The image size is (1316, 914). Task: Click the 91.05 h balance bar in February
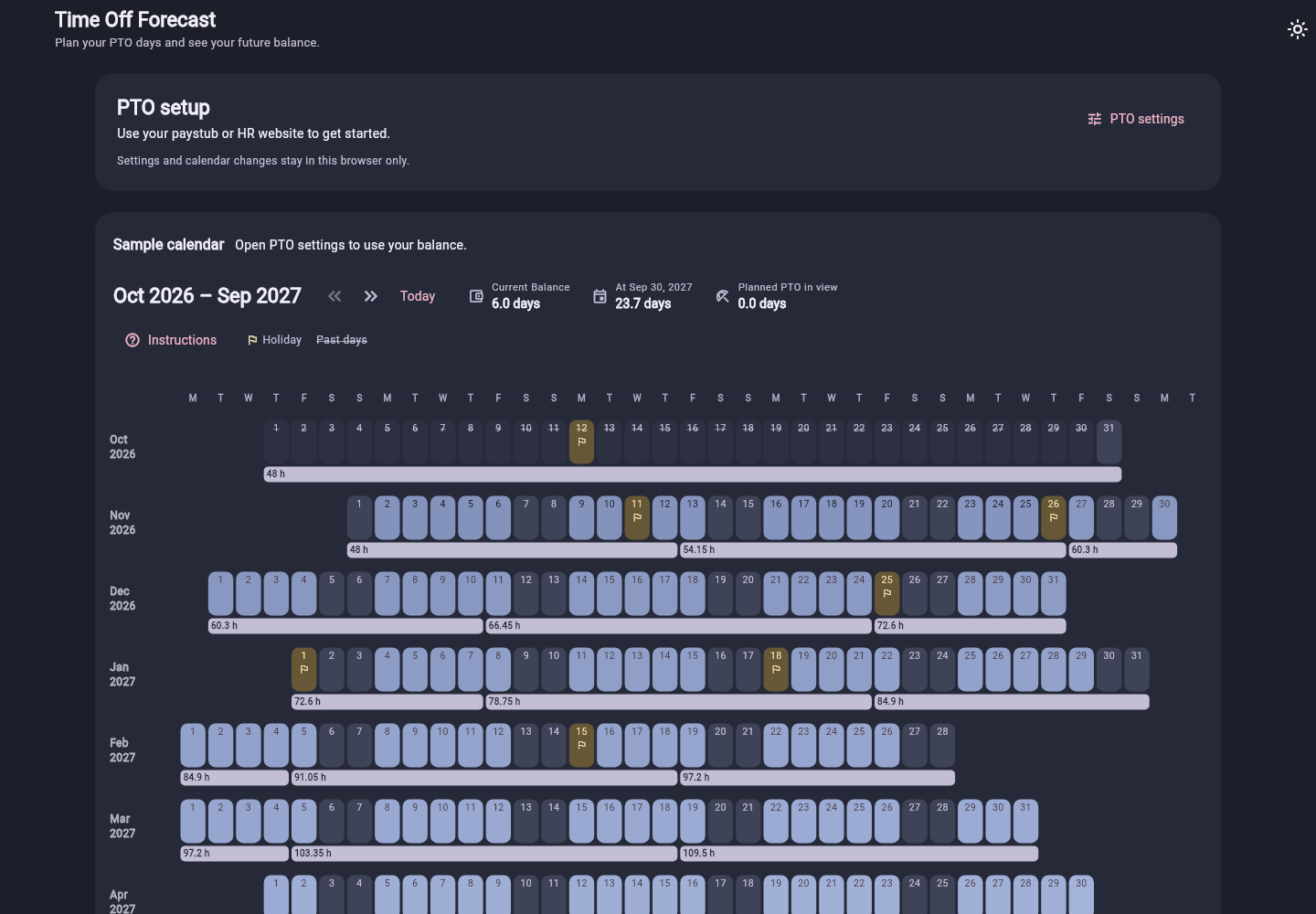pyautogui.click(x=484, y=778)
